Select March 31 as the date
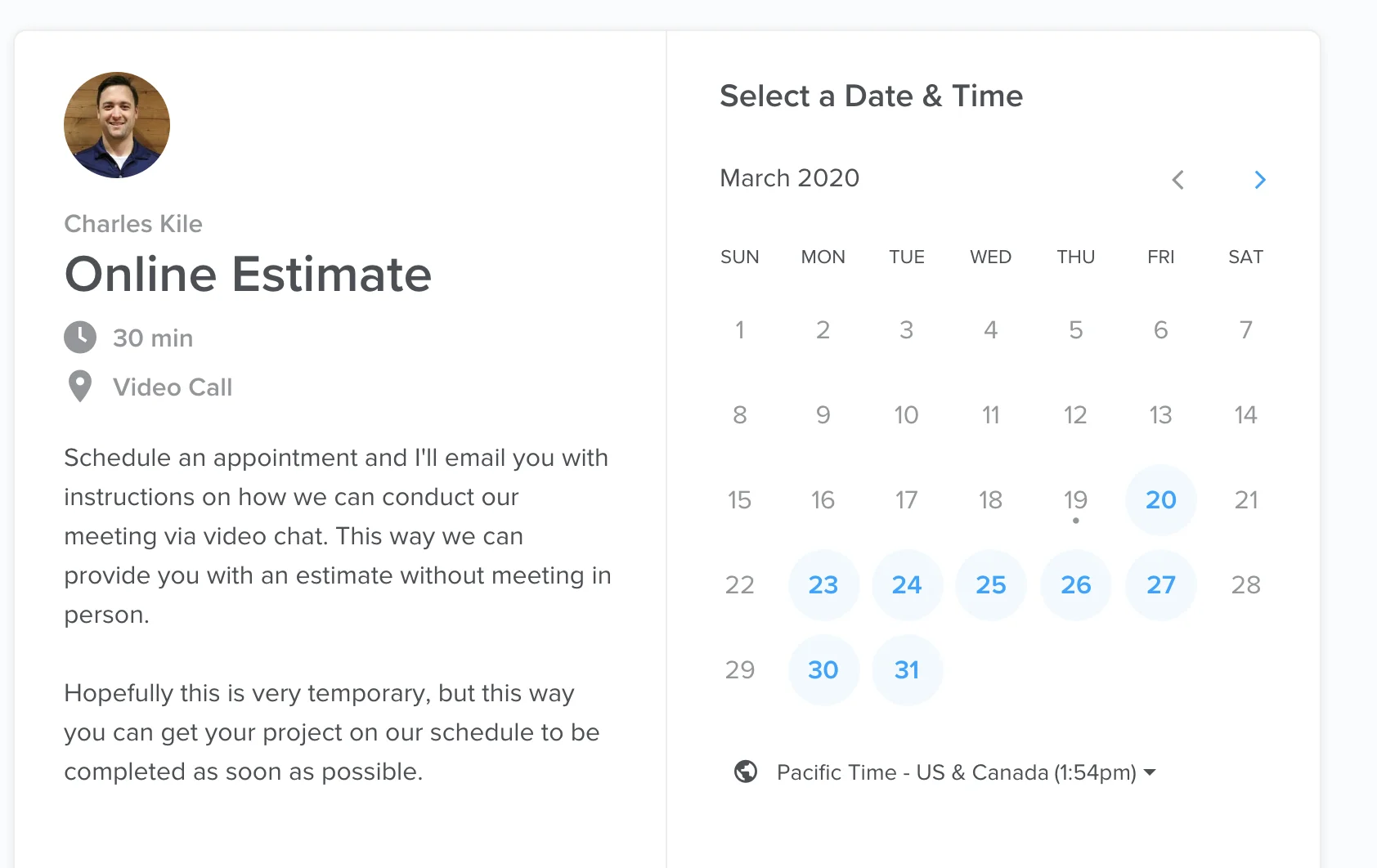The image size is (1377, 868). (907, 669)
